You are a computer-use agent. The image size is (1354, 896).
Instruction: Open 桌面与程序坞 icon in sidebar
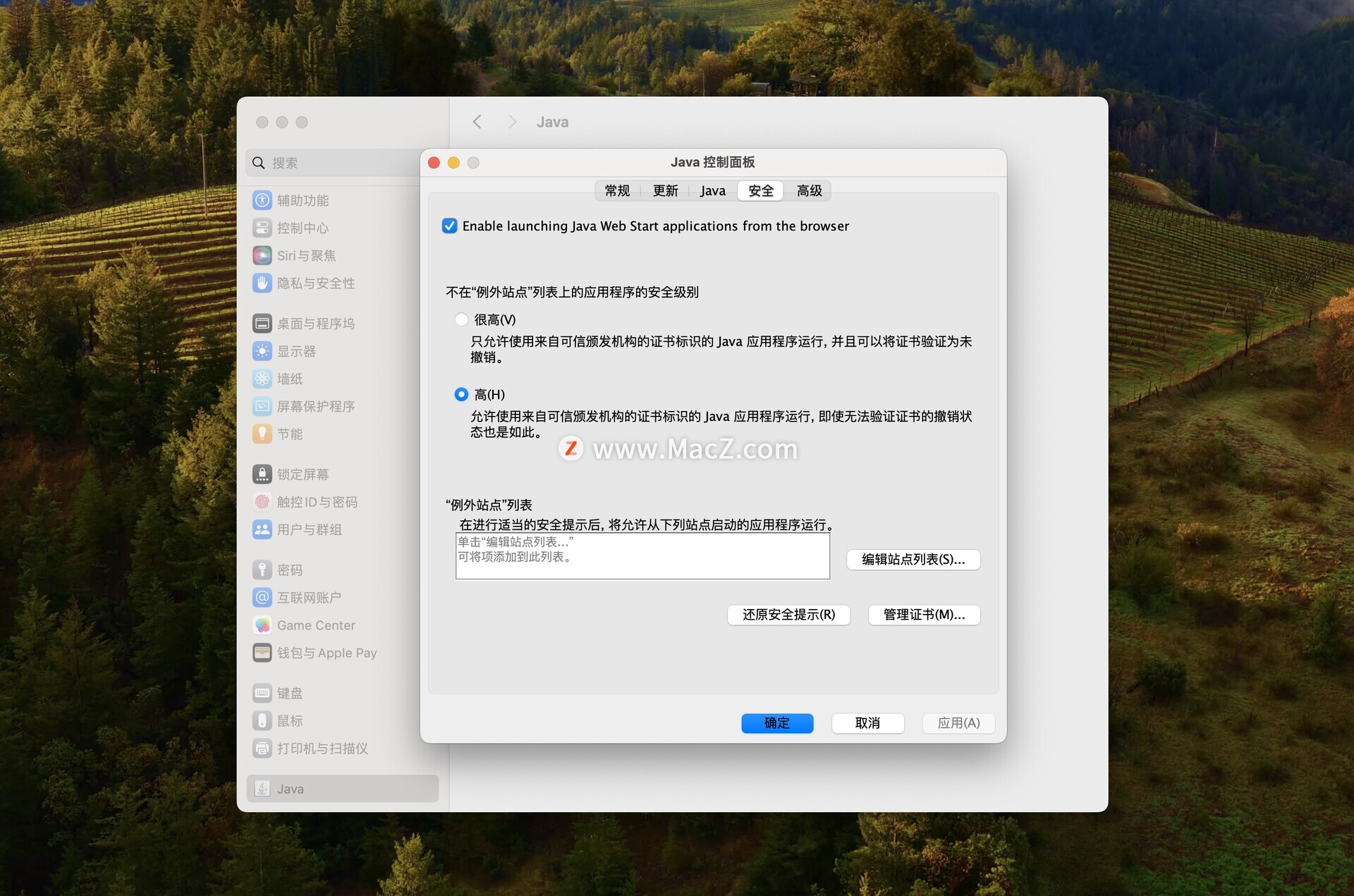[x=262, y=324]
